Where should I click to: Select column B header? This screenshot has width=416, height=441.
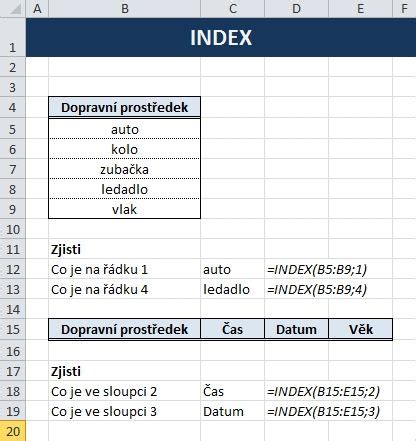click(125, 9)
